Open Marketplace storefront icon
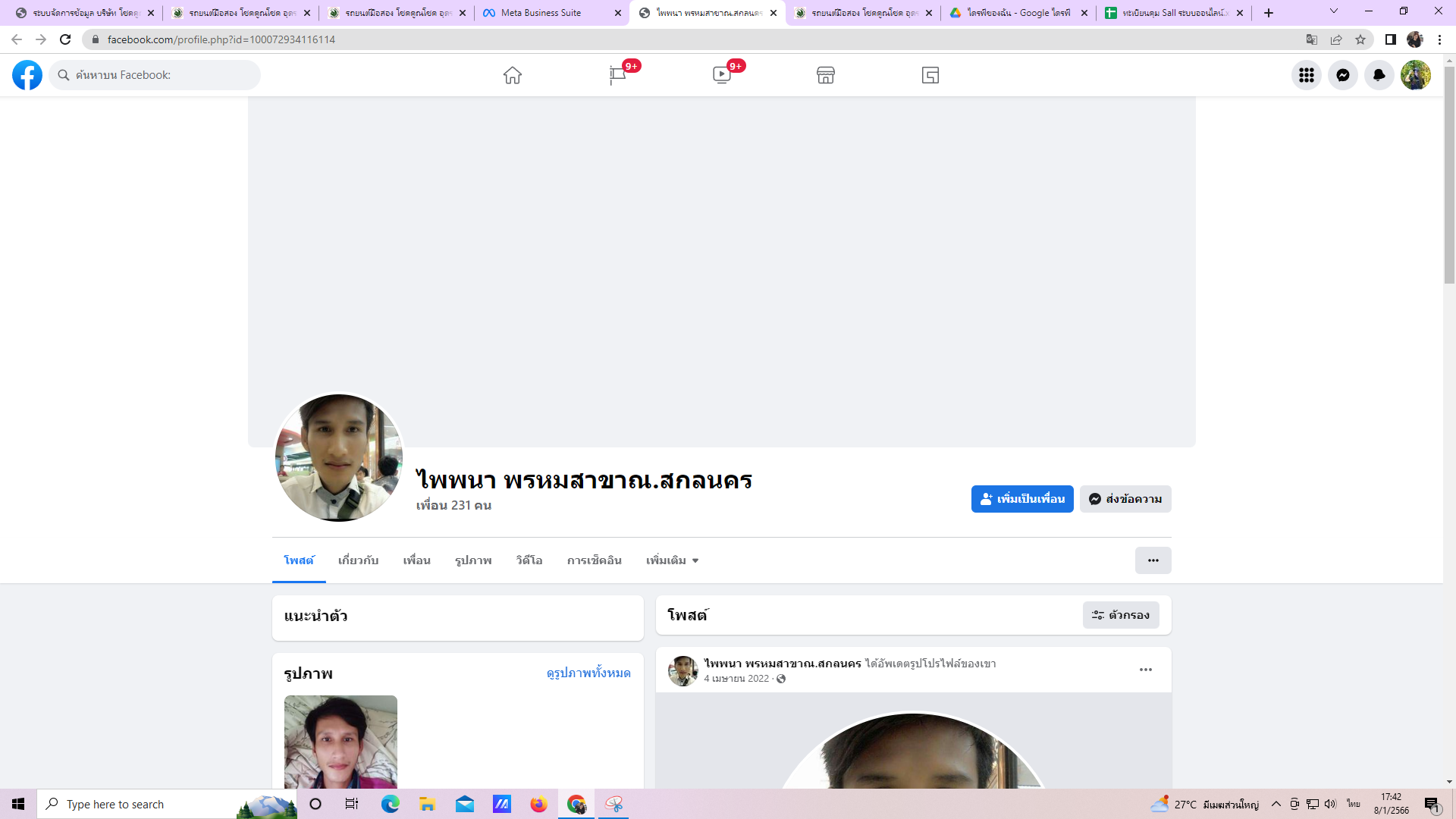The image size is (1456, 819). (826, 75)
